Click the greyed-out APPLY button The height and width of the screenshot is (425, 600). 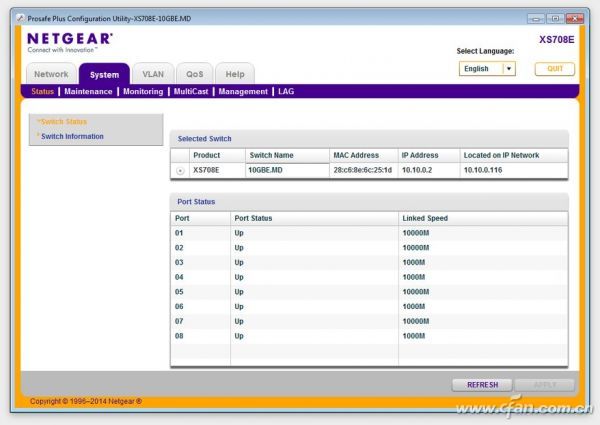tap(545, 385)
